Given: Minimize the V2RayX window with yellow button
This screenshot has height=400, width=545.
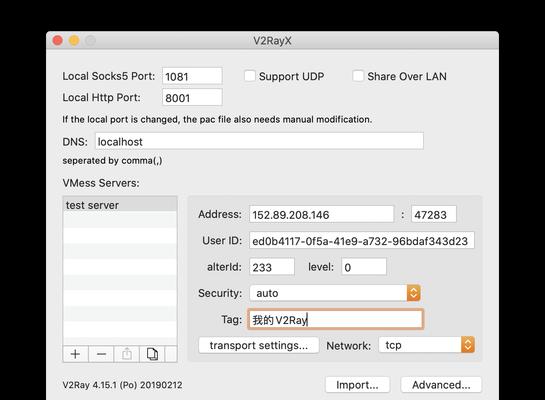Looking at the screenshot, I should click(x=74, y=41).
